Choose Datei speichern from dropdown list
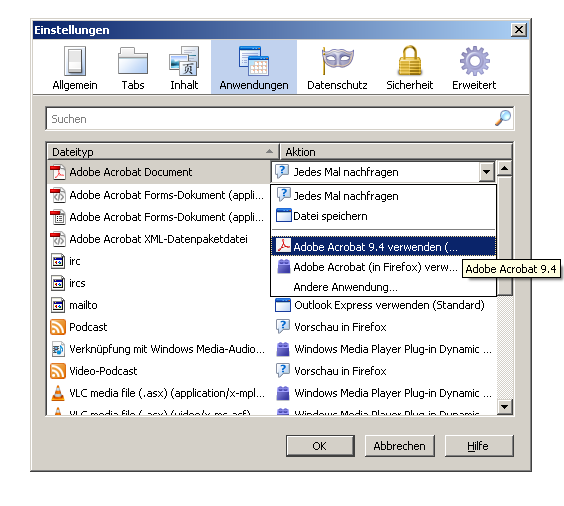This screenshot has width=564, height=506. click(383, 216)
